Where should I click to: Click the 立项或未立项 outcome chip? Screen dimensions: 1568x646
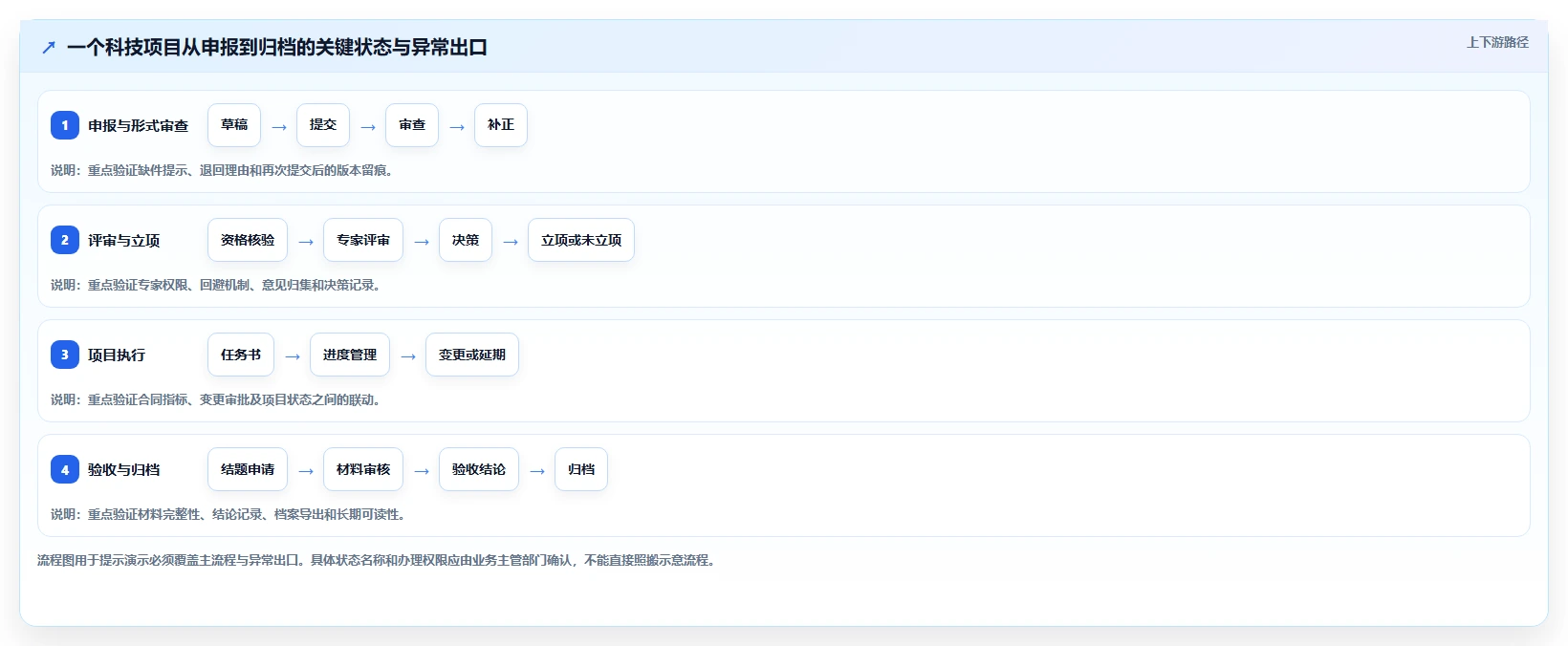(581, 240)
